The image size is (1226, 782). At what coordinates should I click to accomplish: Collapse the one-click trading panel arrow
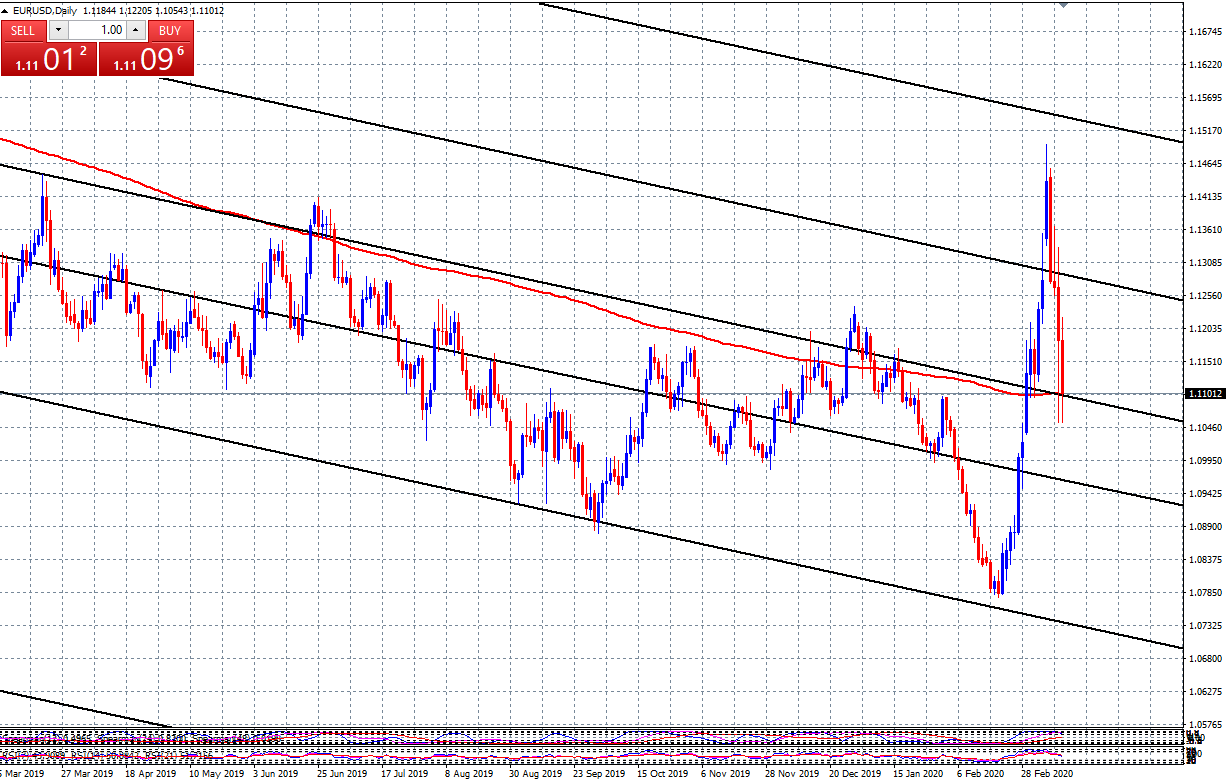tap(6, 11)
